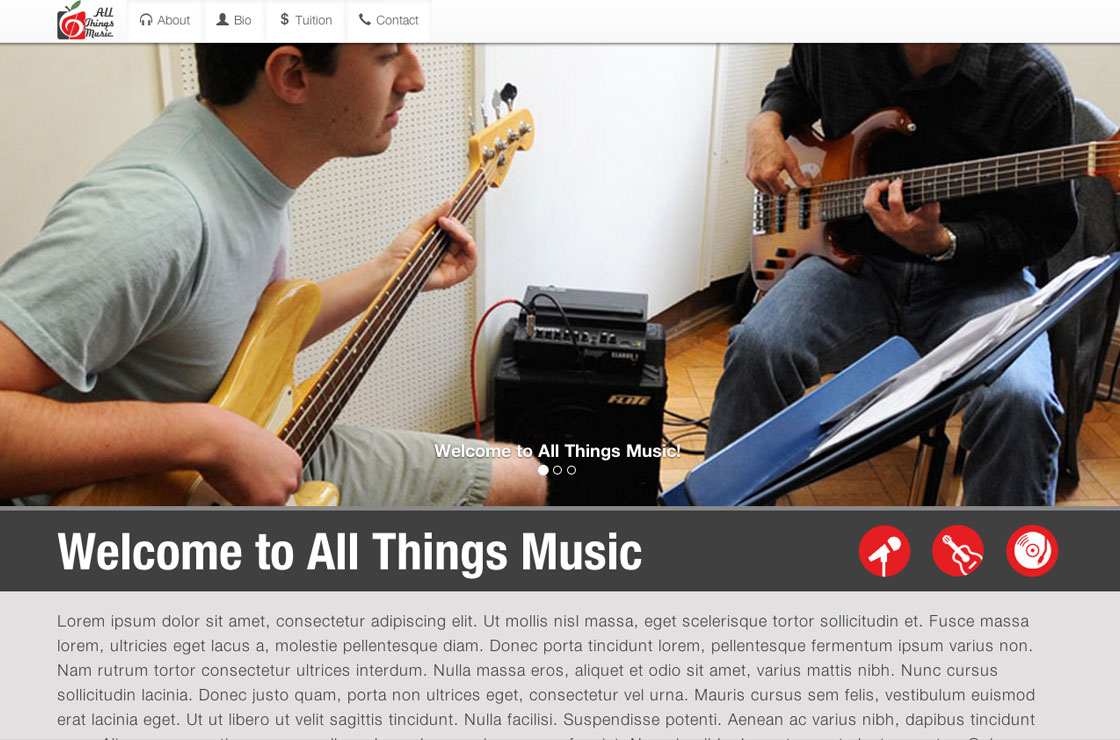Click the phone icon beside Contact
The image size is (1120, 740).
click(x=364, y=19)
